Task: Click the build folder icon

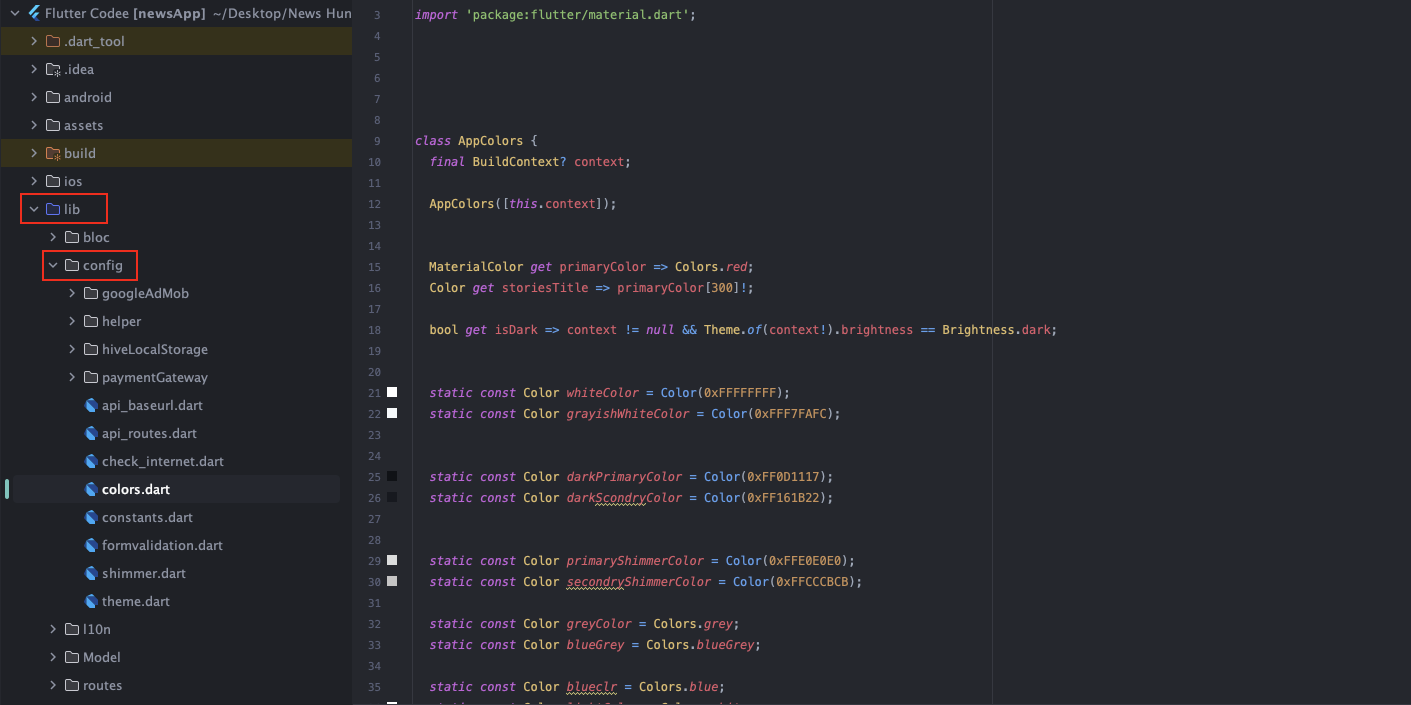Action: 53,154
